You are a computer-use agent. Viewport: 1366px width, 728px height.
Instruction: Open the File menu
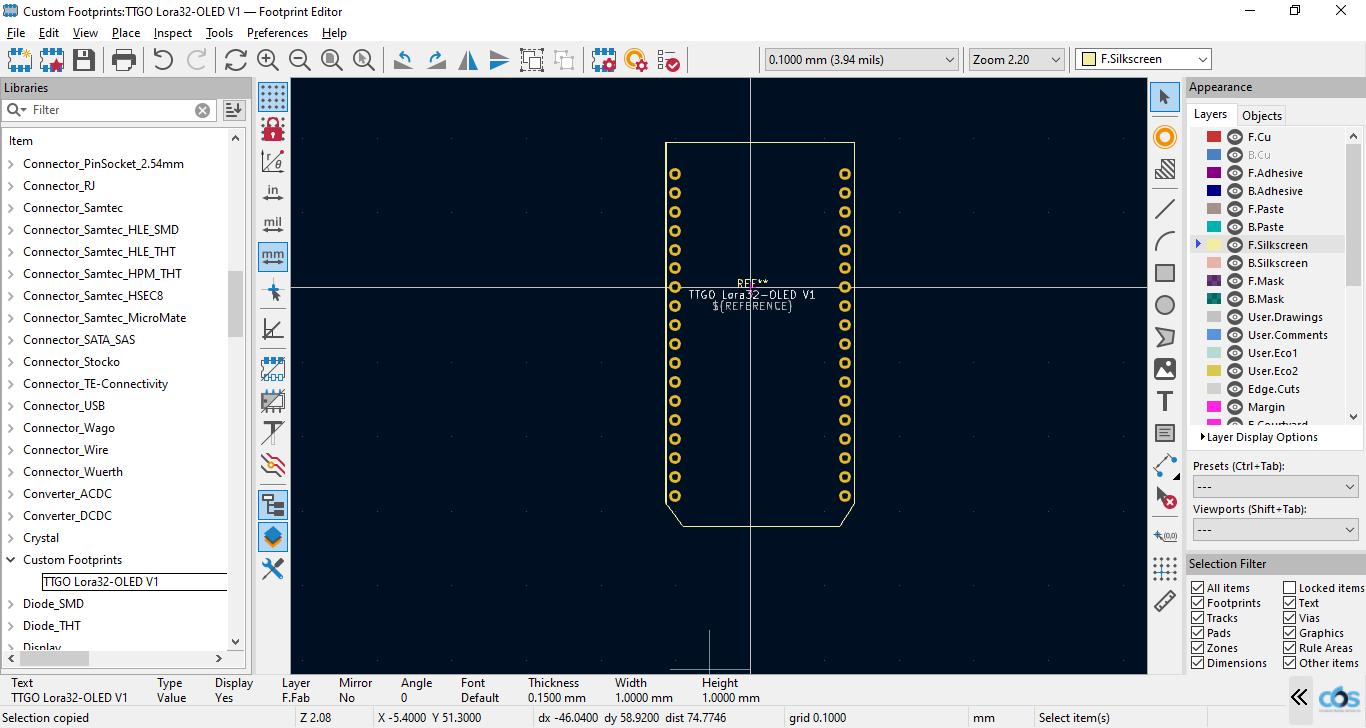16,33
